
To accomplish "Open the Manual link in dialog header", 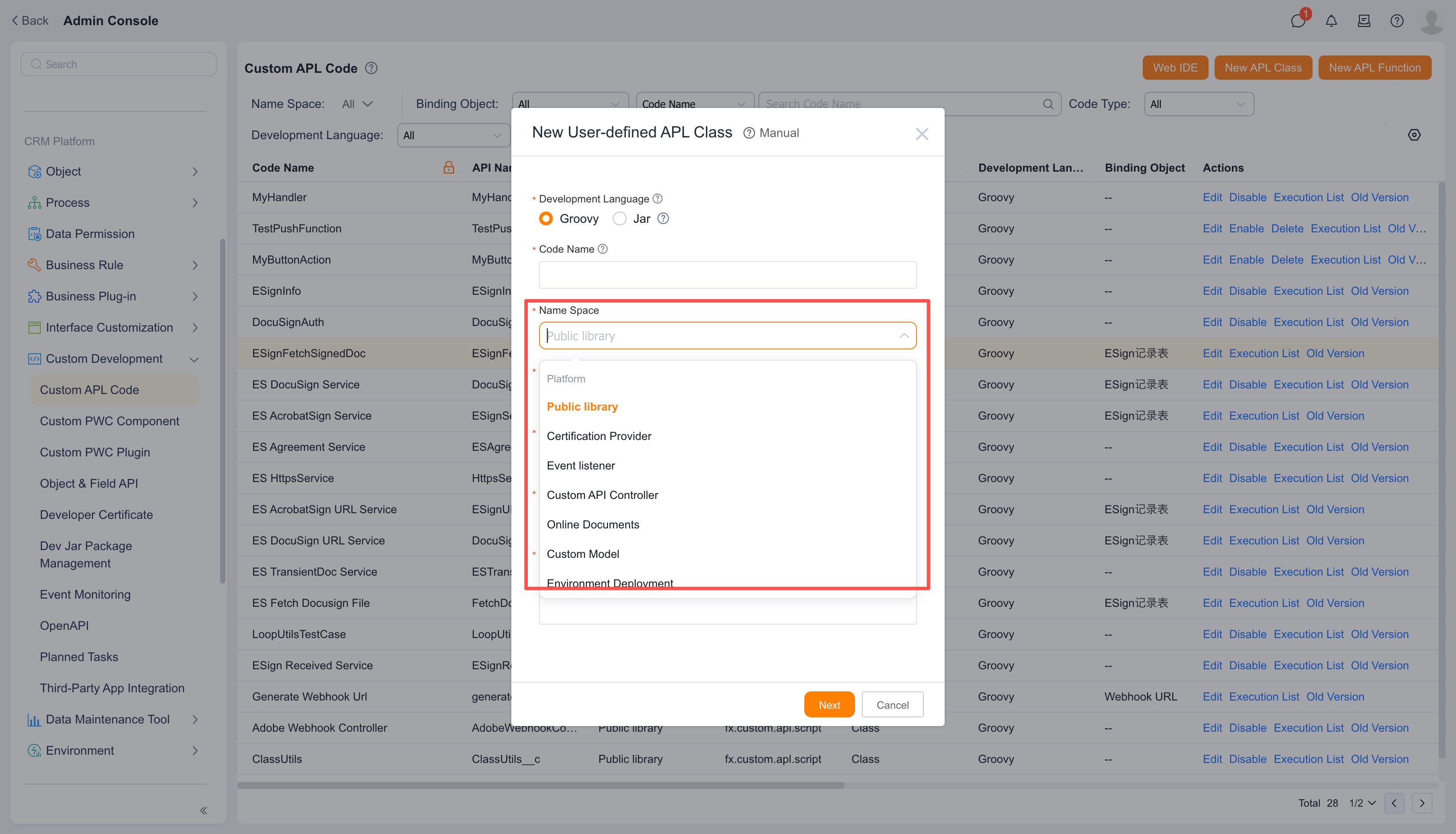I will point(770,133).
